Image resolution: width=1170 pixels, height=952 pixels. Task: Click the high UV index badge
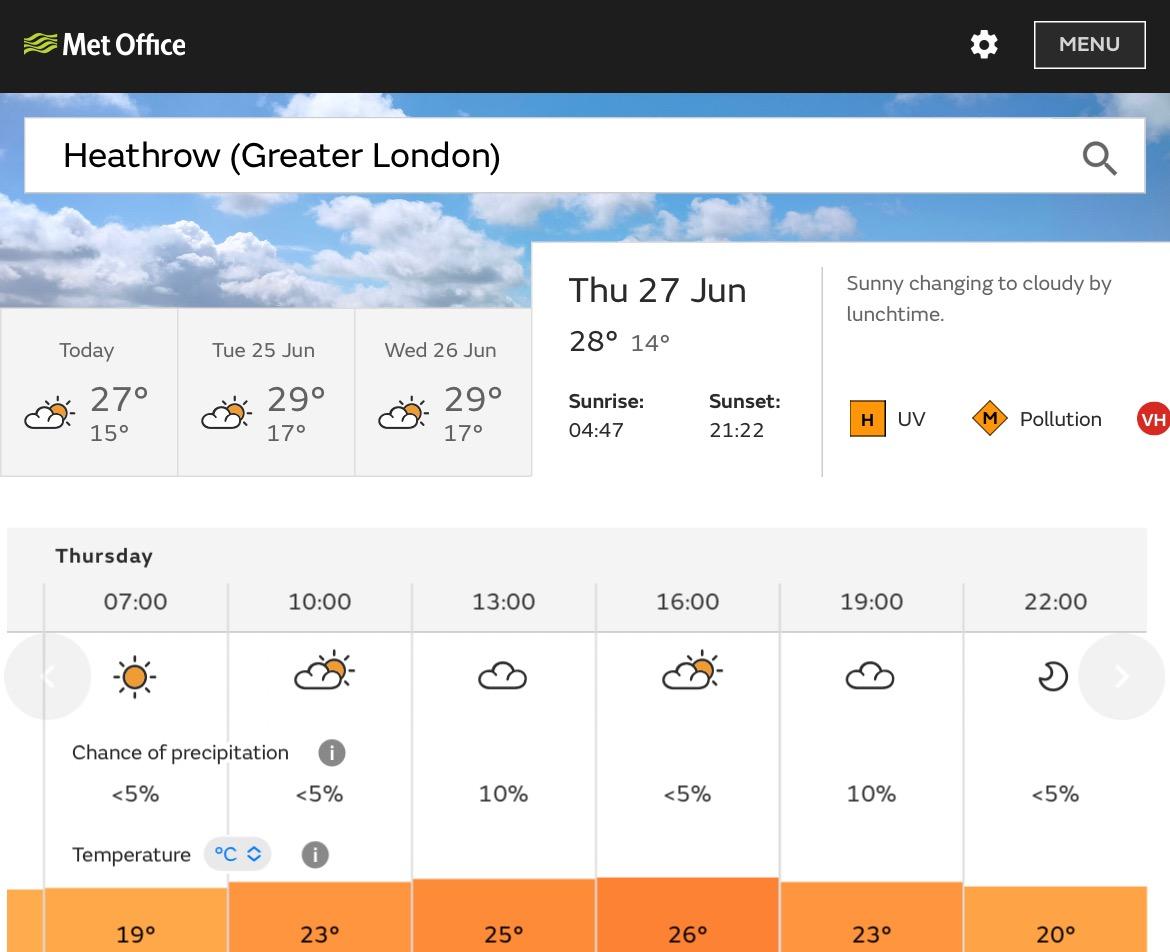click(x=867, y=419)
